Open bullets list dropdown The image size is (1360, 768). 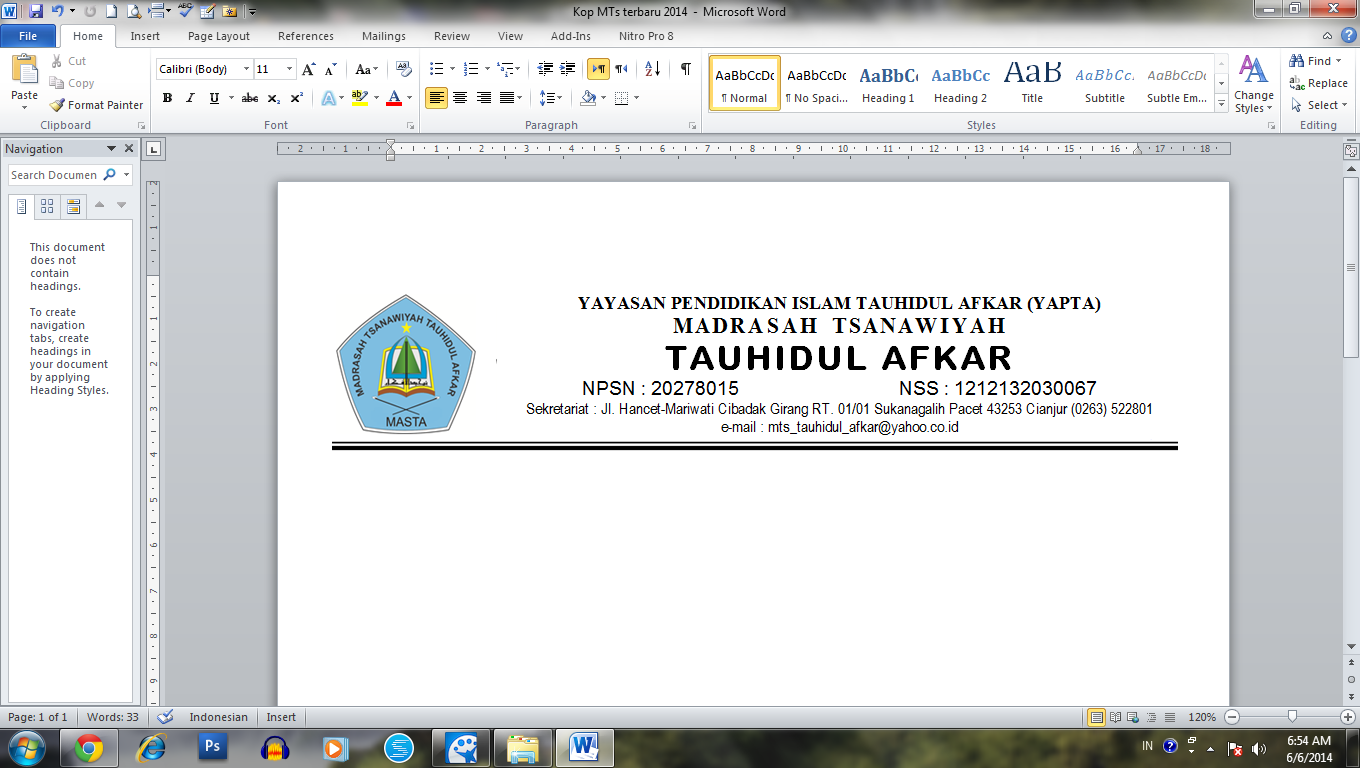(x=452, y=69)
